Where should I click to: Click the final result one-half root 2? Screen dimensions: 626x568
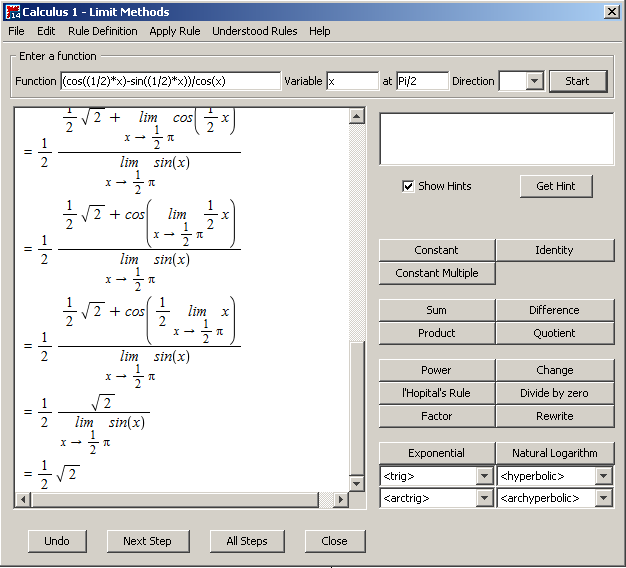click(59, 475)
